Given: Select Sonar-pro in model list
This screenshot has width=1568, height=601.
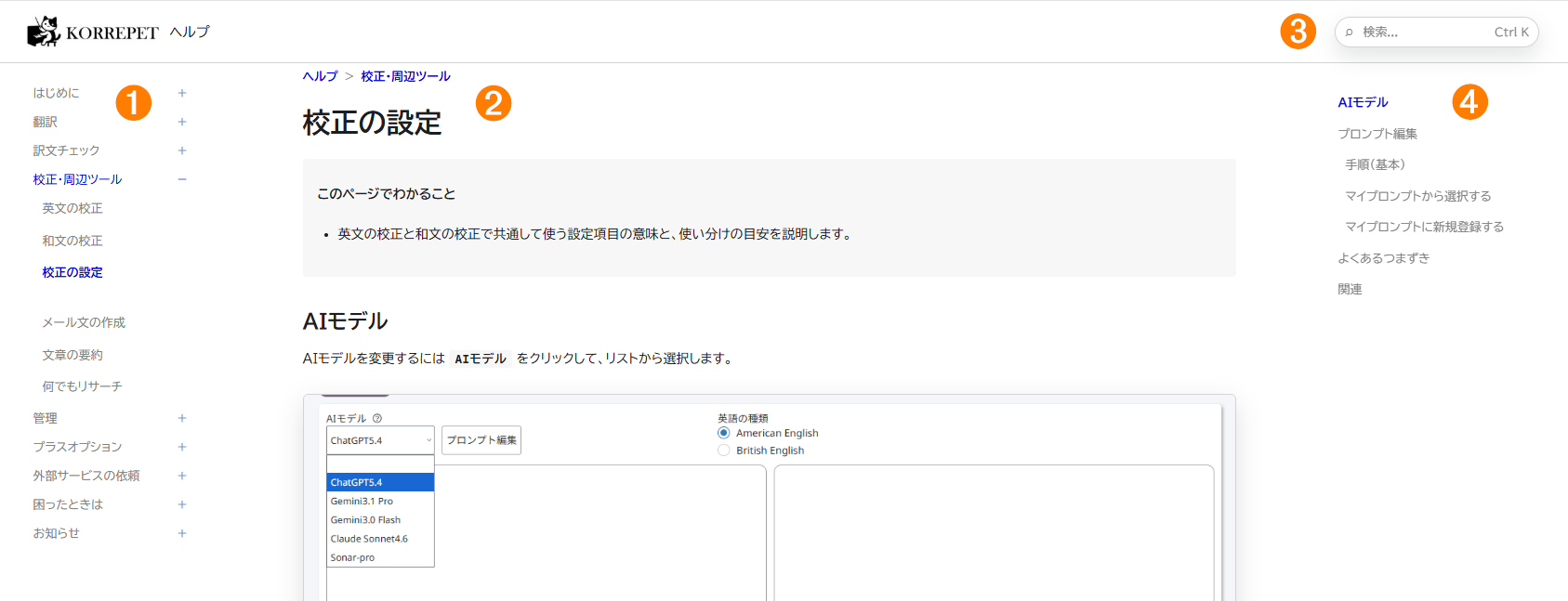Looking at the screenshot, I should (380, 557).
